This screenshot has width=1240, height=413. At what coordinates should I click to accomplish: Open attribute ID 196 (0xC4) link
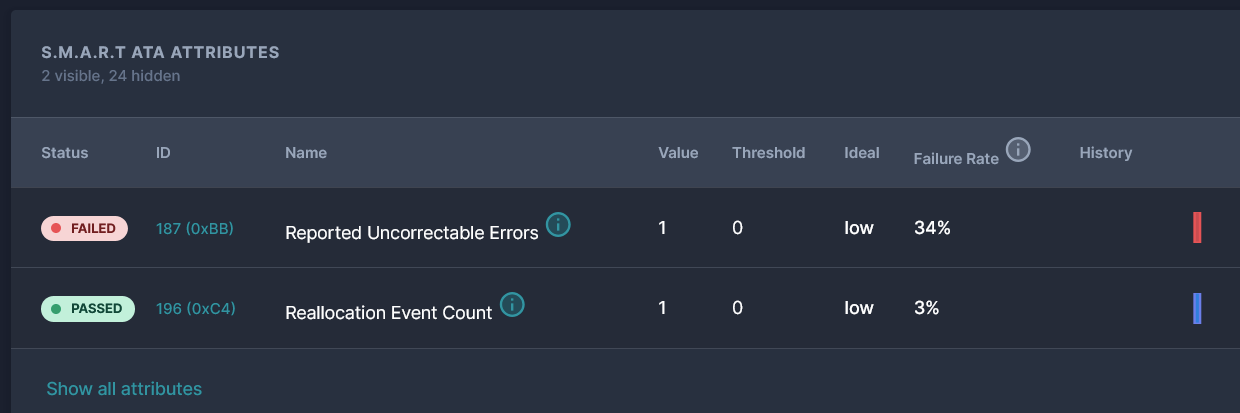click(x=196, y=309)
